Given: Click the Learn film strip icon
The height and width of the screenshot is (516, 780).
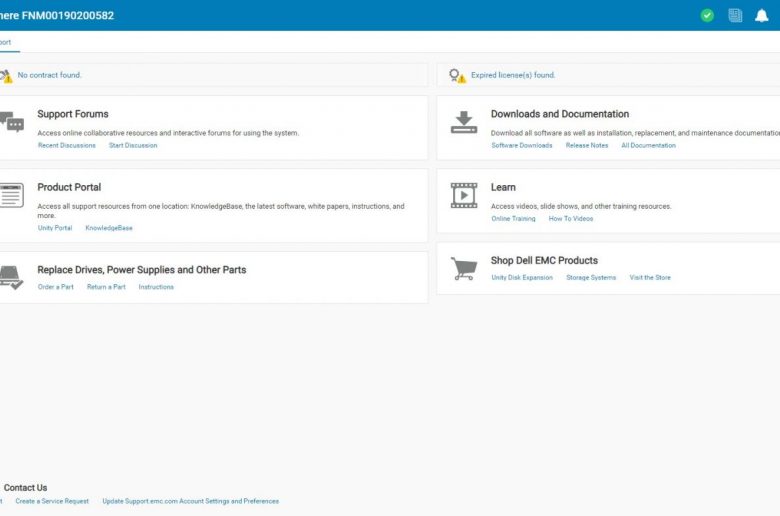Looking at the screenshot, I should (464, 195).
